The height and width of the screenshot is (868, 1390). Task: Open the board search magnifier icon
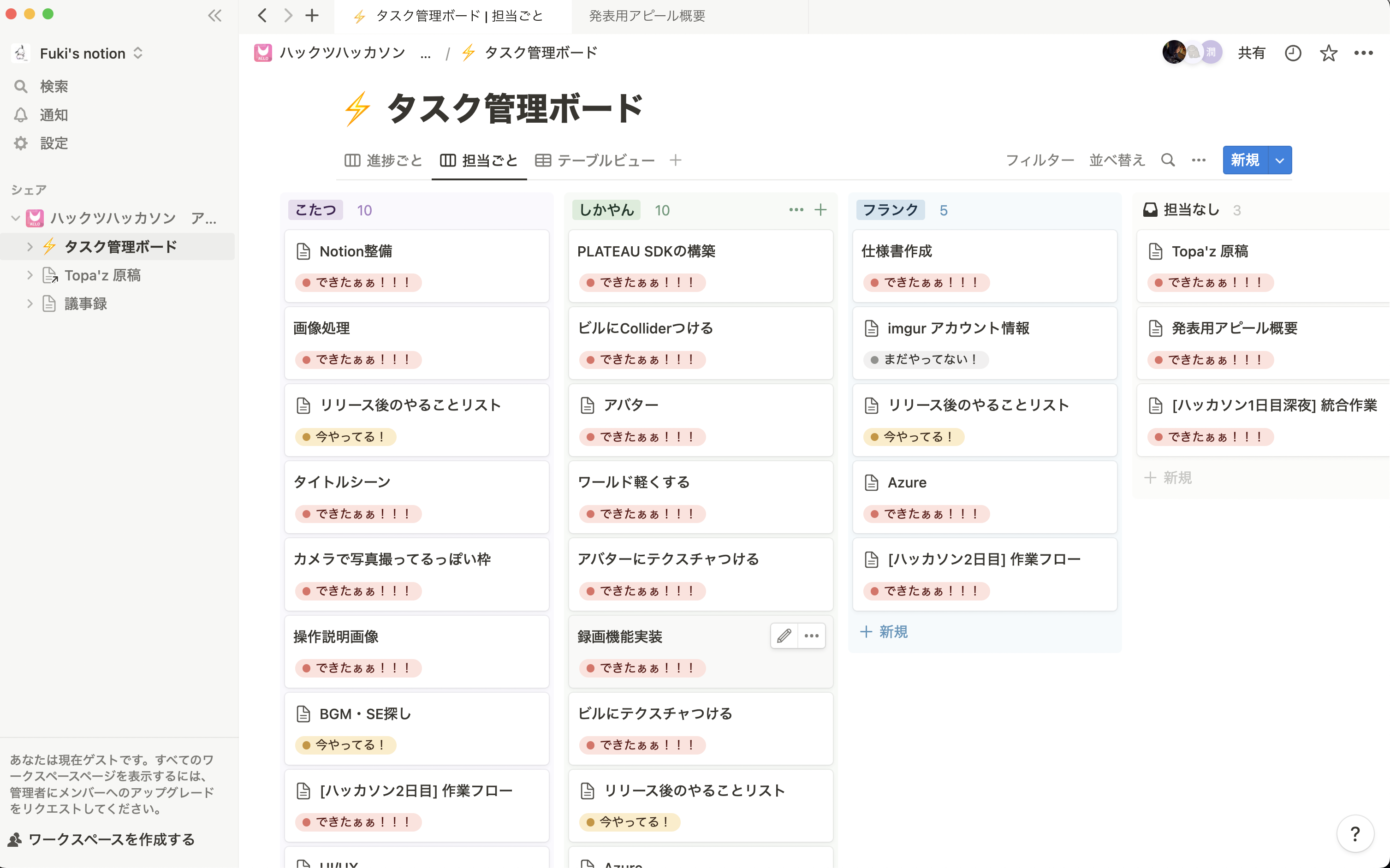tap(1168, 160)
